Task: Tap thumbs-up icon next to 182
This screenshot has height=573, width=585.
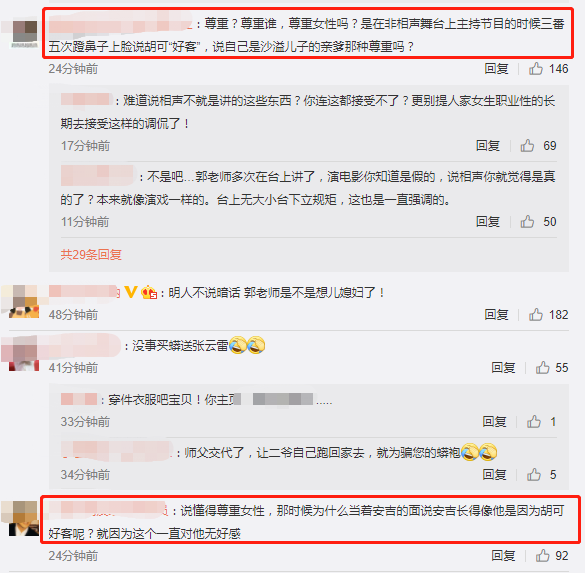Action: 536,314
